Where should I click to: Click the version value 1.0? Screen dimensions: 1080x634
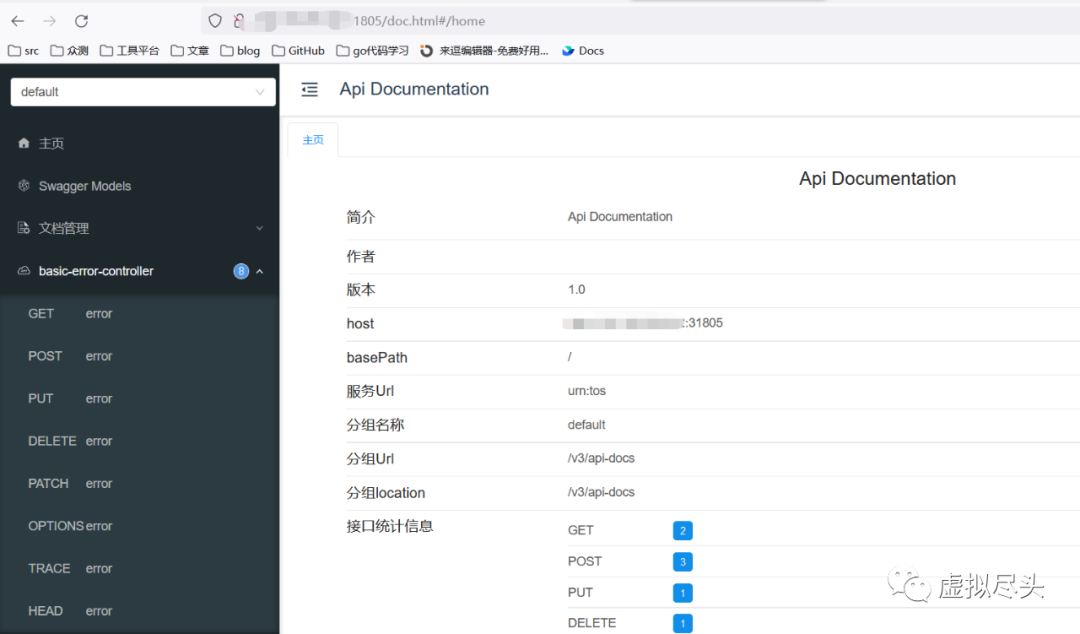pos(577,289)
